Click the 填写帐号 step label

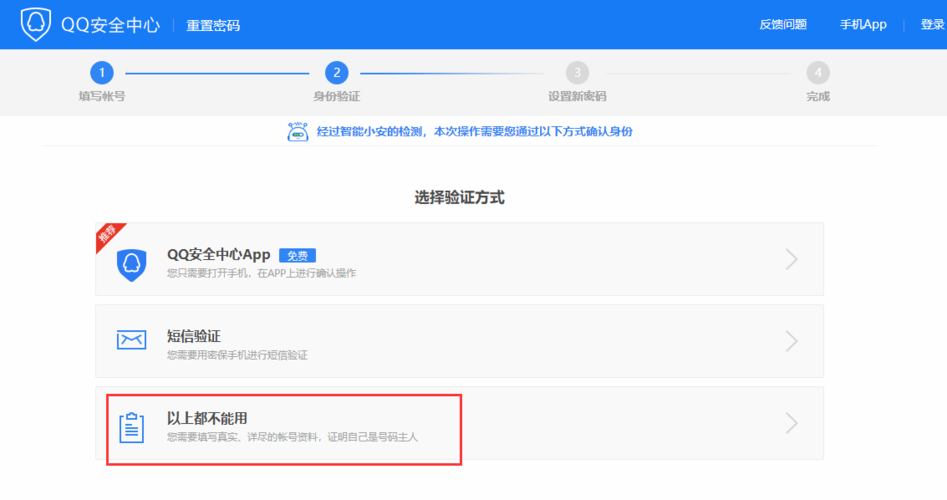[x=101, y=96]
